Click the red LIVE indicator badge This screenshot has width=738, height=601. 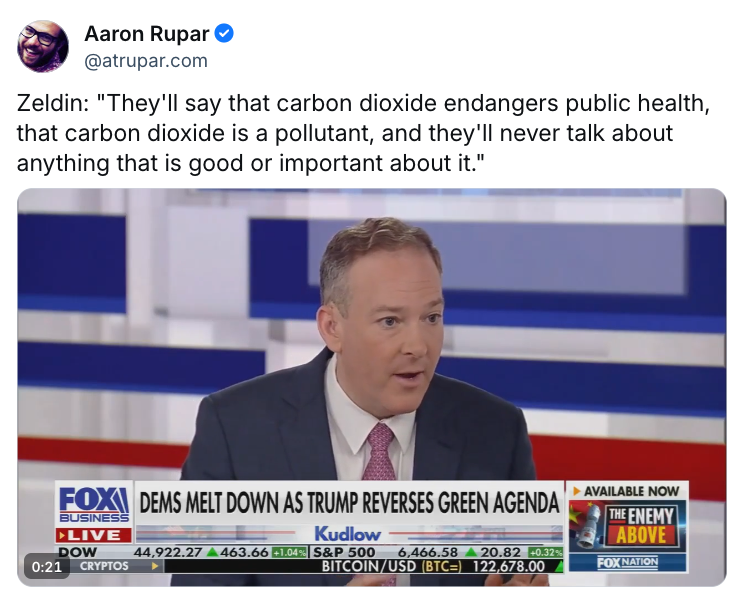(x=94, y=535)
